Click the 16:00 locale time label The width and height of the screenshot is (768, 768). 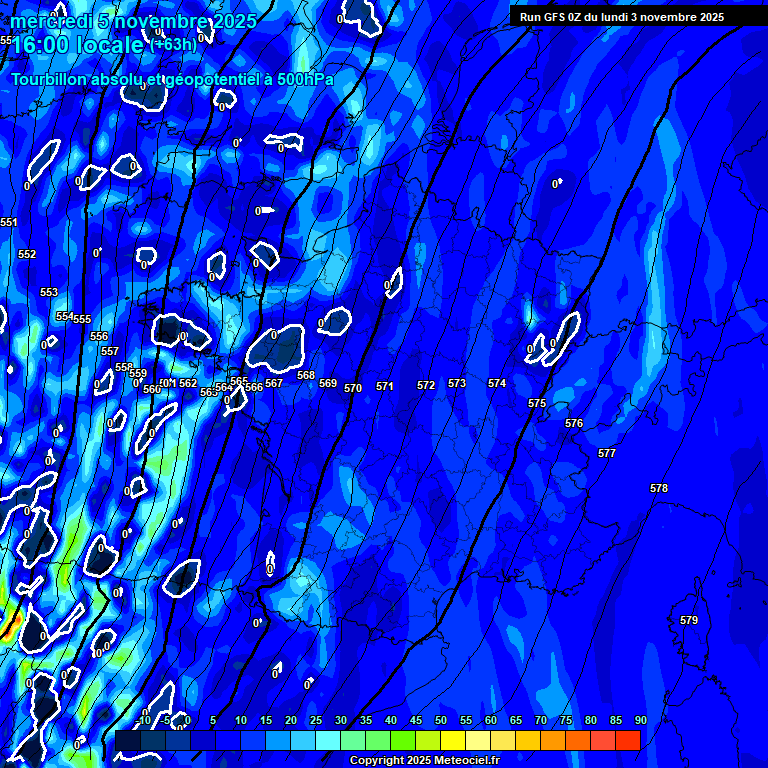coord(78,45)
